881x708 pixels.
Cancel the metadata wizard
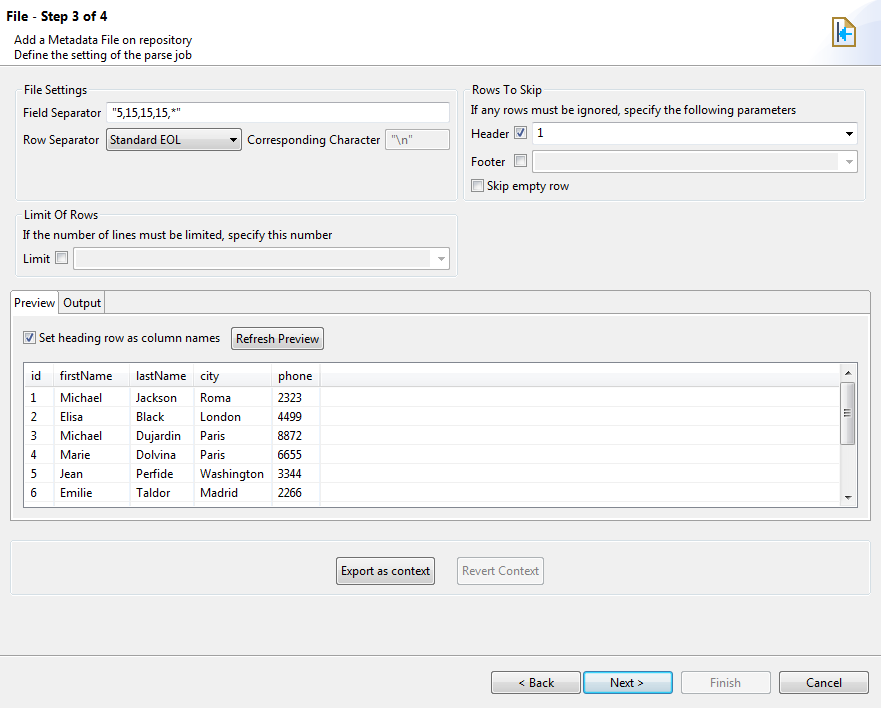tap(823, 682)
